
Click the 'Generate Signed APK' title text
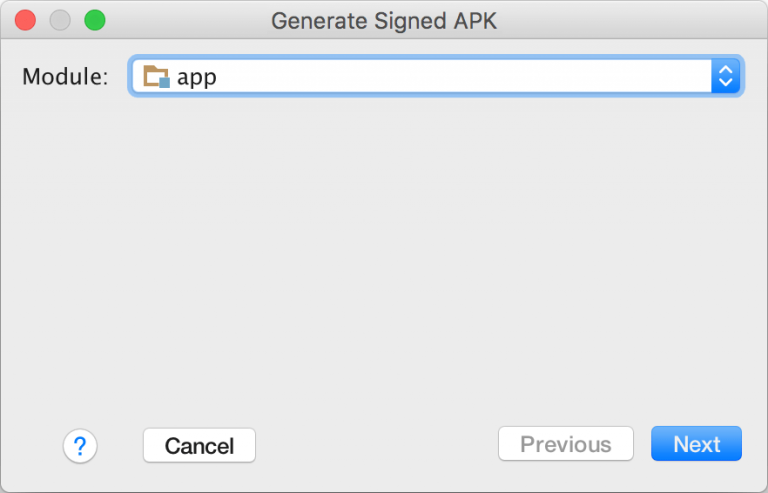(384, 20)
